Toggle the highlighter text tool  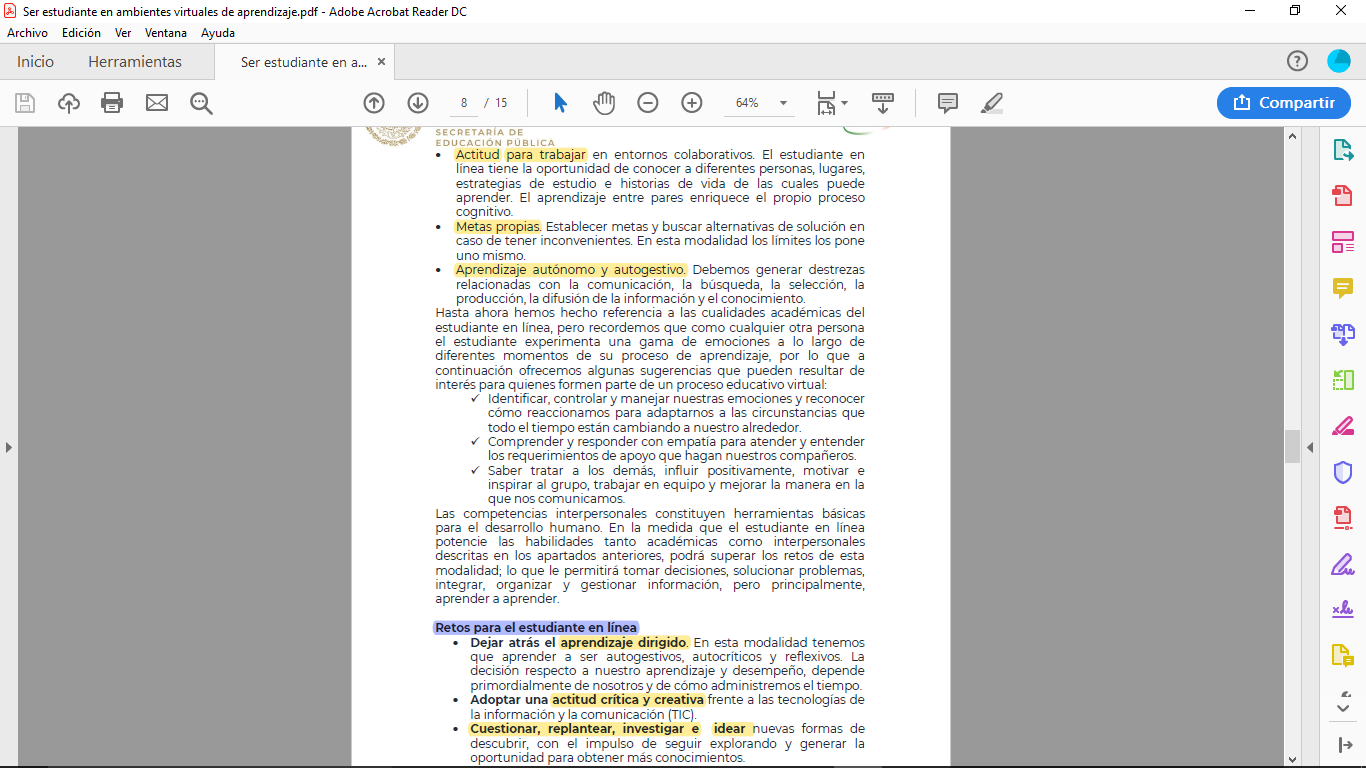coord(992,103)
